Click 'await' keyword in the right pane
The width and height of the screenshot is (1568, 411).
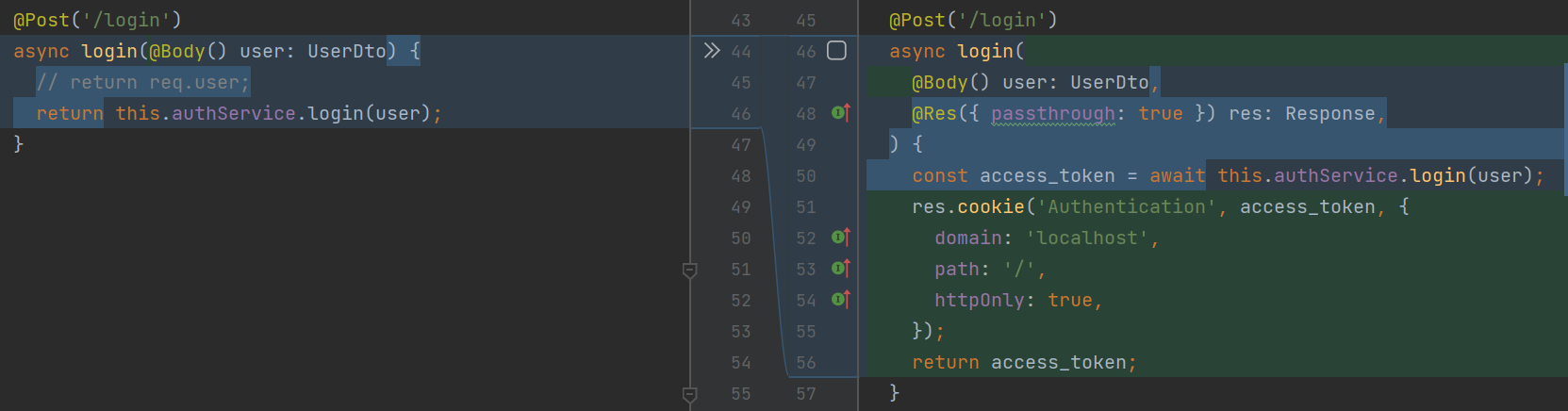click(x=1178, y=175)
